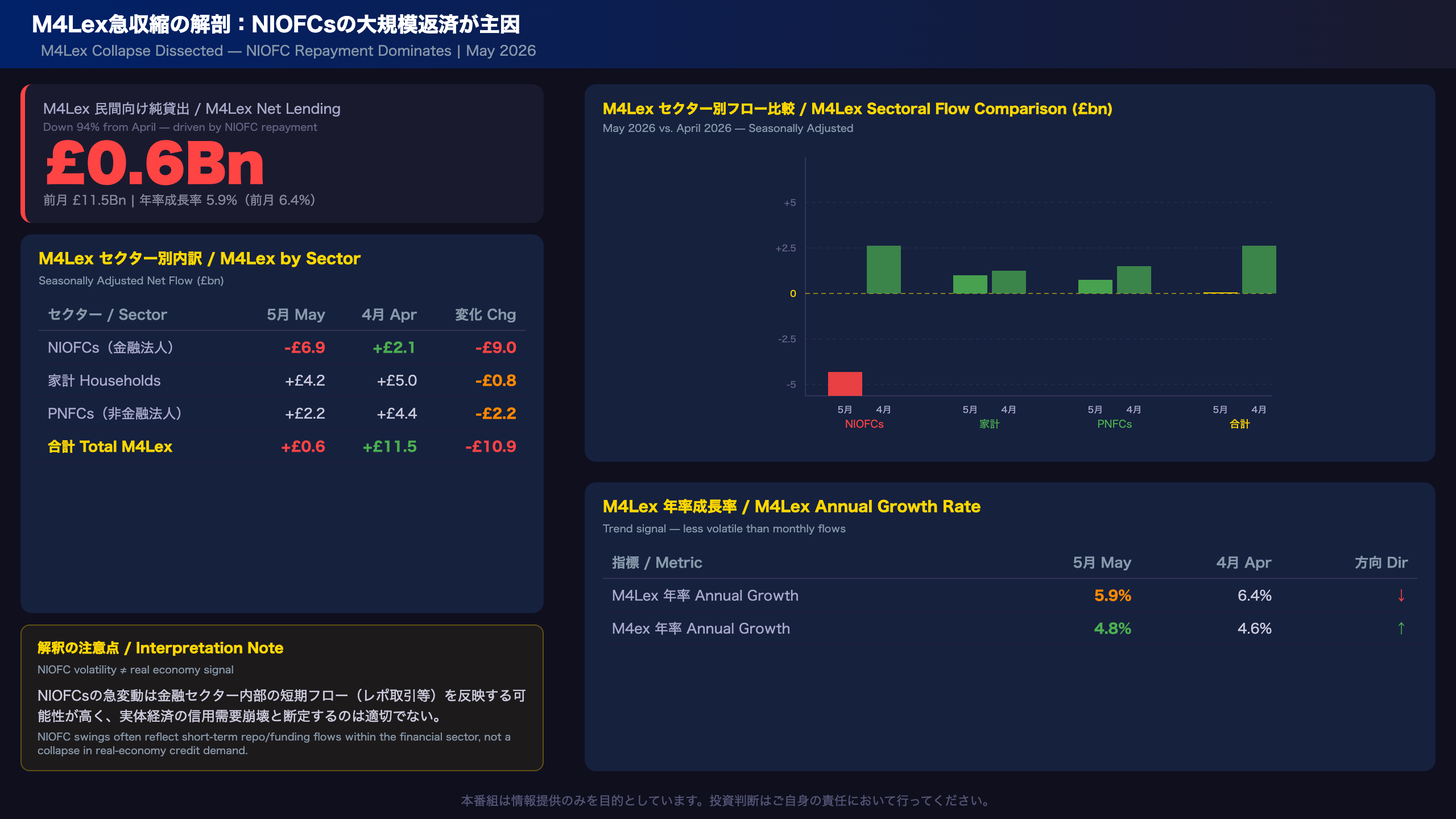
Task: Click the red NIOFCs May bar
Action: (x=845, y=384)
